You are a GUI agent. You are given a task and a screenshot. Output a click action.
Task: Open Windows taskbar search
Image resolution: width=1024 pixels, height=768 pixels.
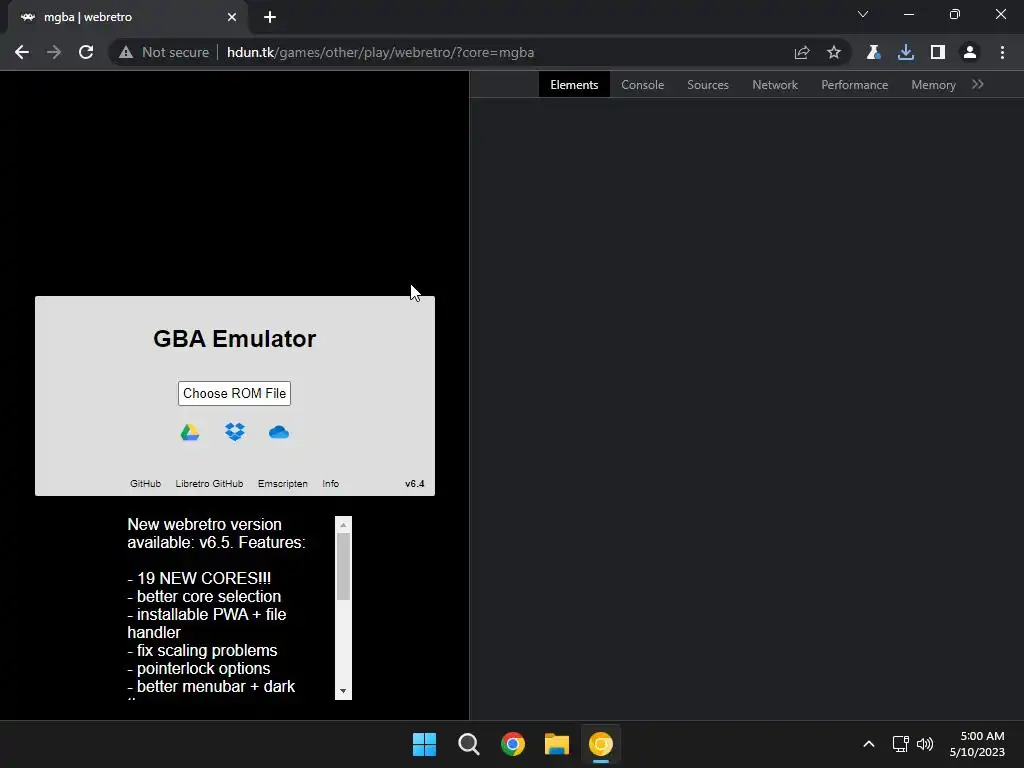pos(469,744)
